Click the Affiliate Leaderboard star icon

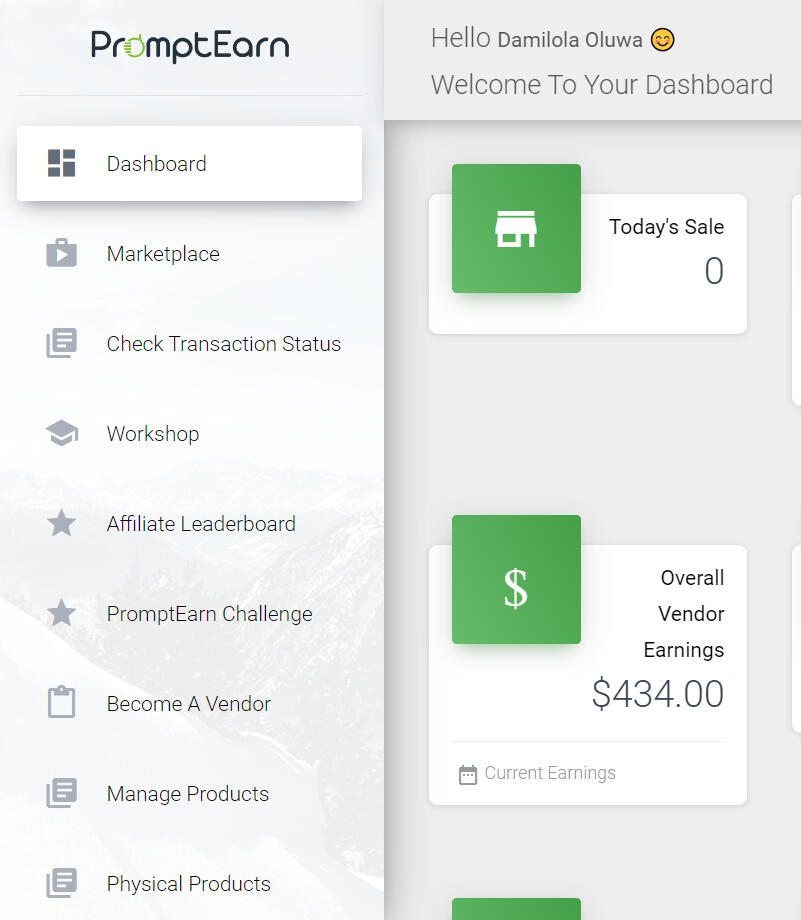pyautogui.click(x=62, y=523)
